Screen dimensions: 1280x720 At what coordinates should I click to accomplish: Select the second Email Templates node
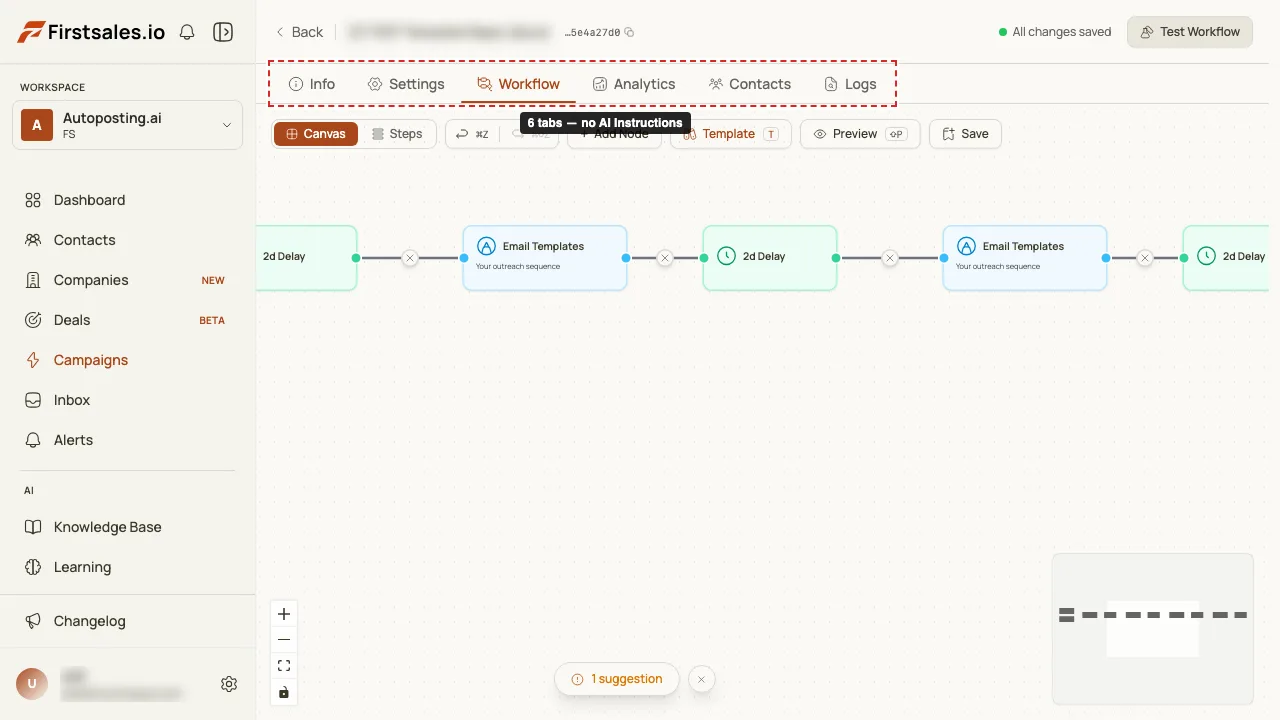[x=1025, y=258]
